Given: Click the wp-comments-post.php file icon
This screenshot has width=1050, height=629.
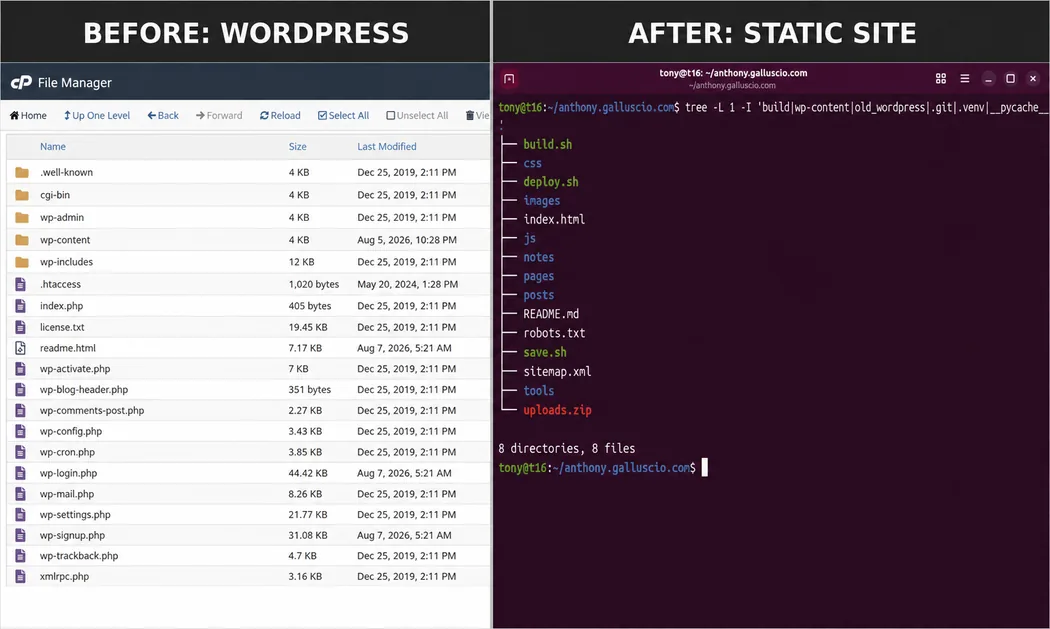Looking at the screenshot, I should pos(21,410).
